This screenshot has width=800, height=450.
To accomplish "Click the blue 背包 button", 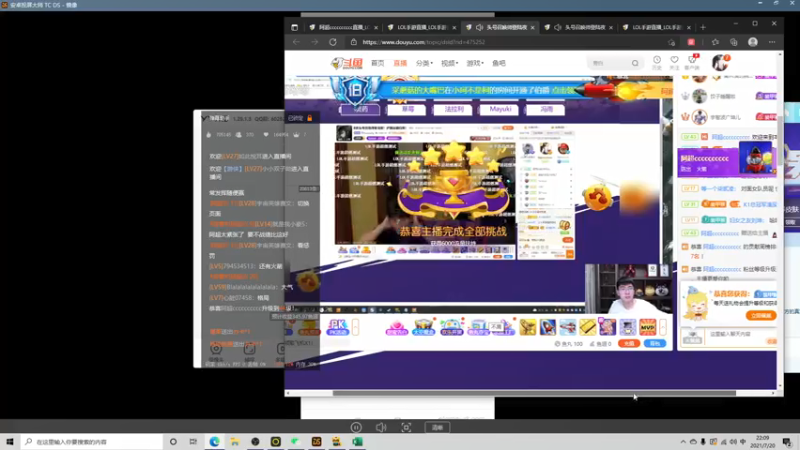I will [x=655, y=344].
